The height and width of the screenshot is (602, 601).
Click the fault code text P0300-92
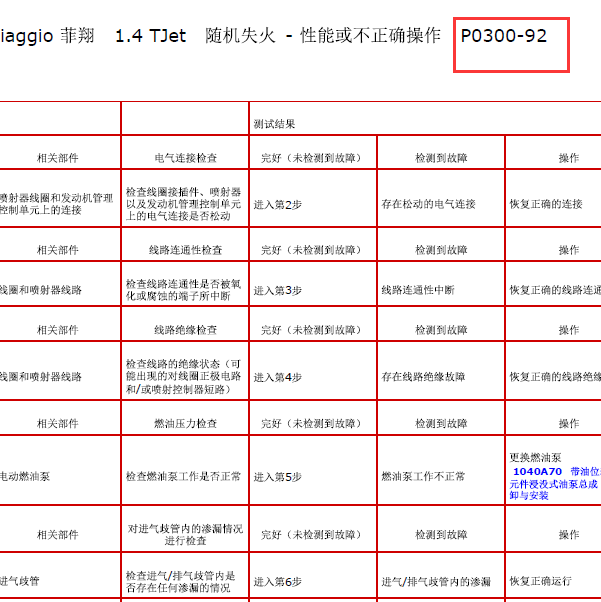click(x=503, y=36)
